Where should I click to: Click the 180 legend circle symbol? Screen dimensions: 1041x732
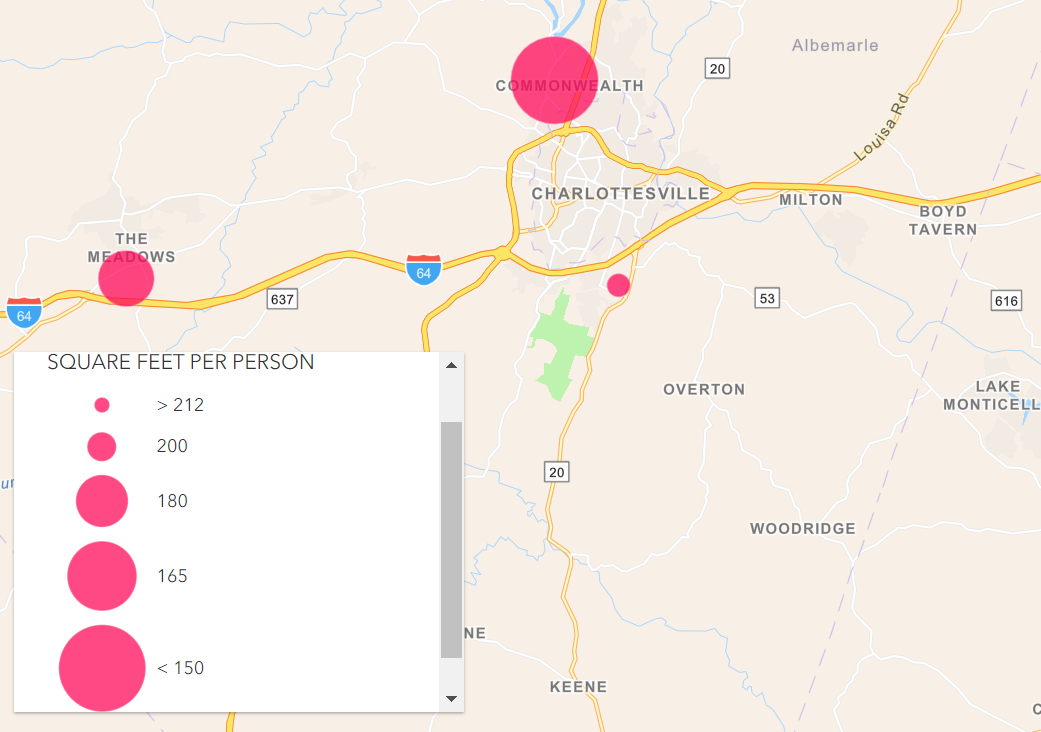click(x=102, y=500)
